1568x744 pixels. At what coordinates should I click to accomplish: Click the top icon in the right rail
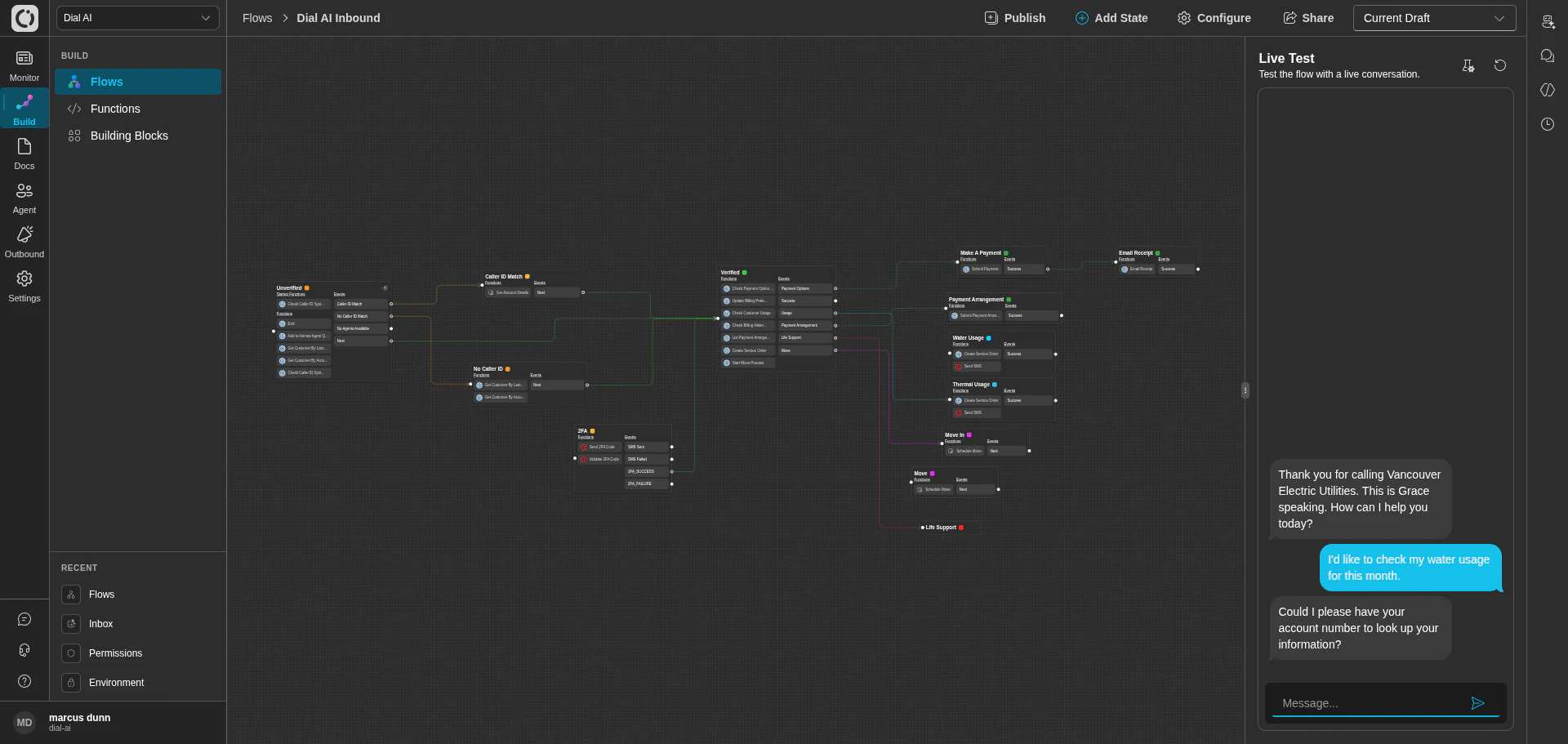1548,22
